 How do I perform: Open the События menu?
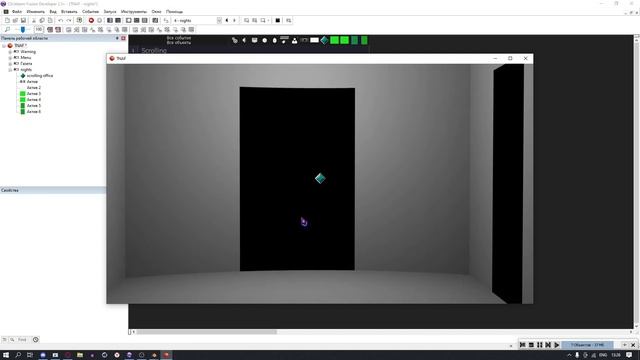click(x=90, y=12)
